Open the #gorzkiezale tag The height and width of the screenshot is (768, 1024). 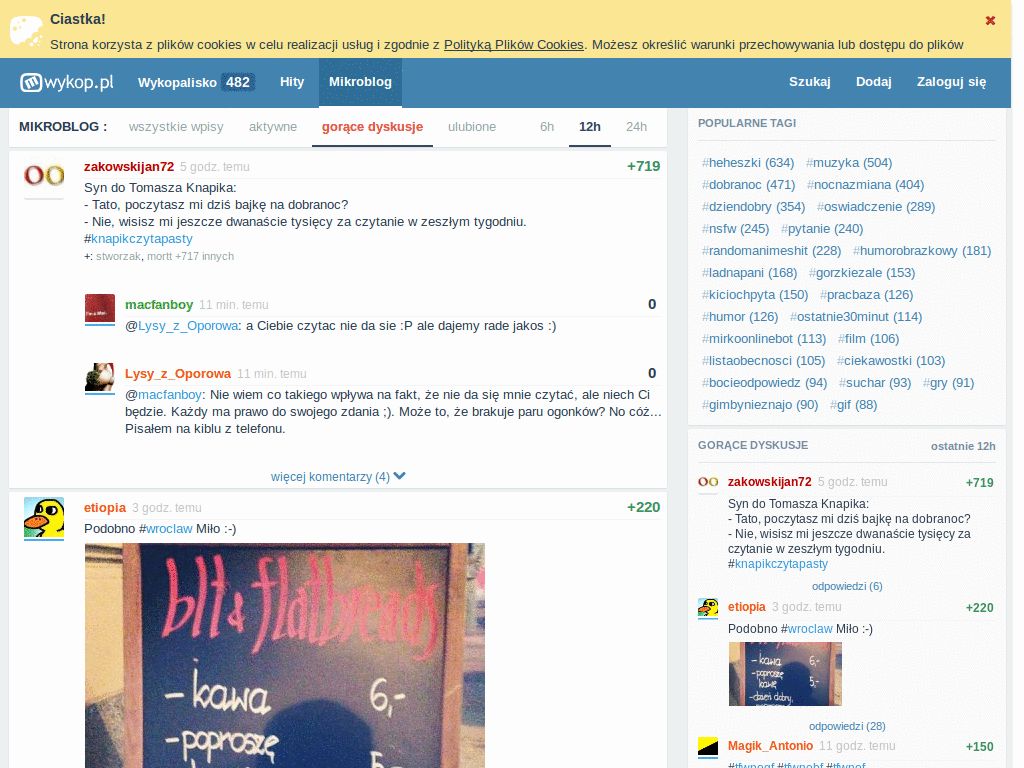[862, 272]
